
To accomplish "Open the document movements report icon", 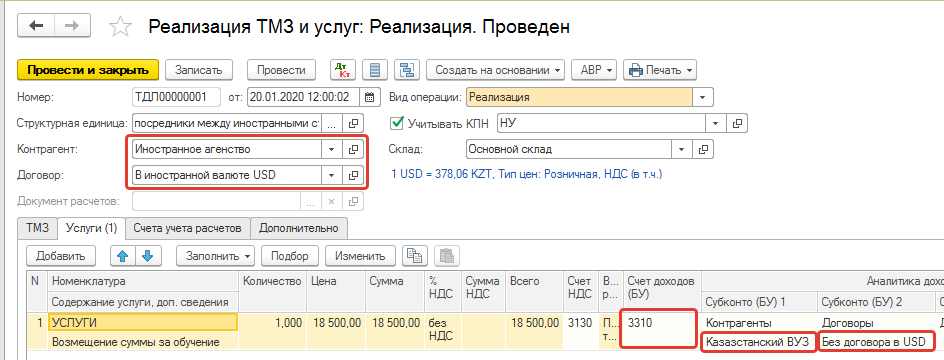I will 375,70.
